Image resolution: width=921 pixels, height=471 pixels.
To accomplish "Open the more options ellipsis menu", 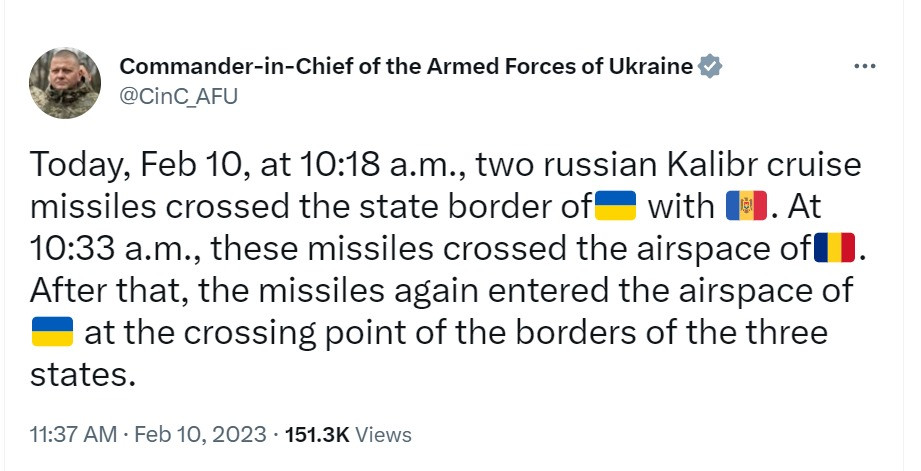I will (863, 67).
